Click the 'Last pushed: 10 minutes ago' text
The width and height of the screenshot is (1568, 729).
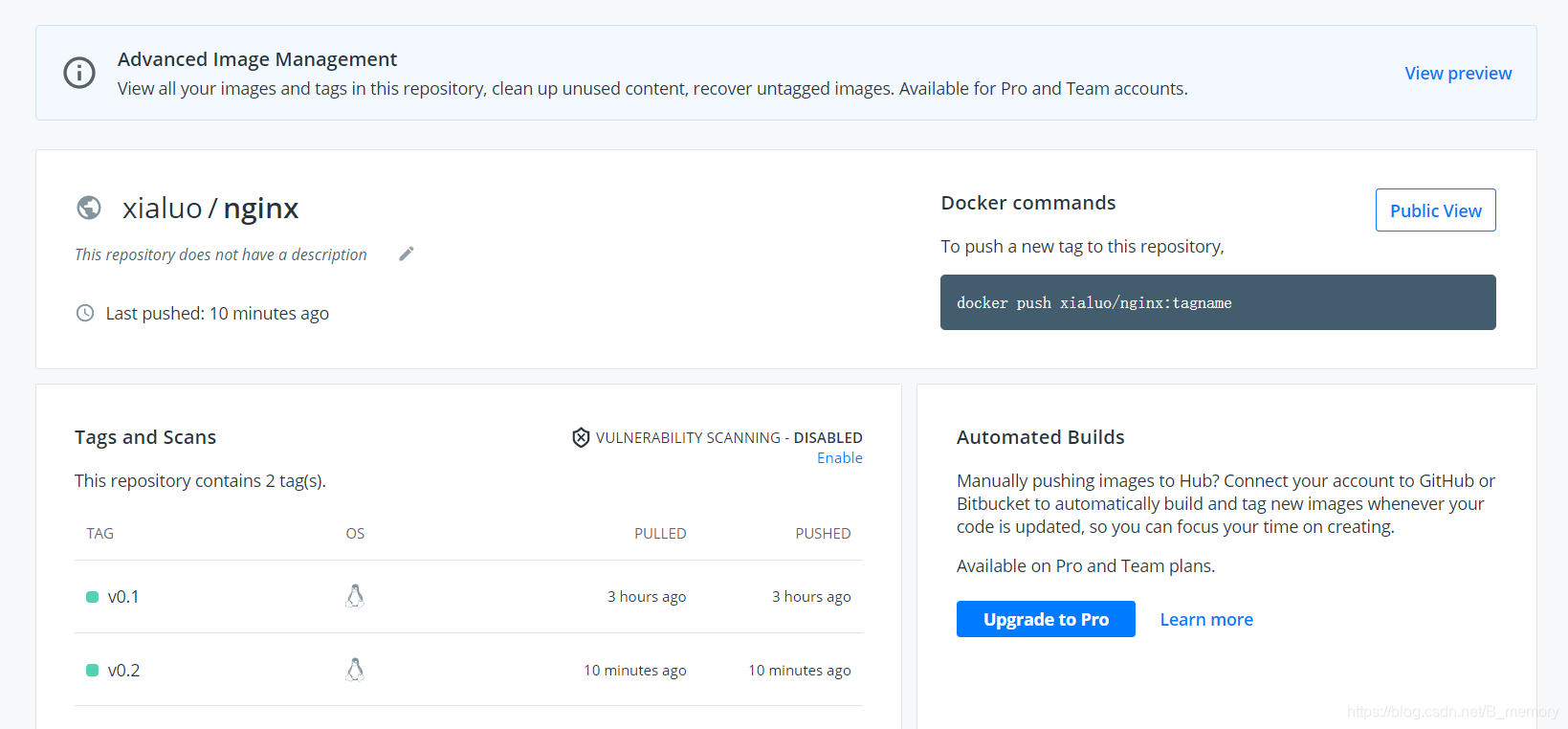[x=217, y=314]
